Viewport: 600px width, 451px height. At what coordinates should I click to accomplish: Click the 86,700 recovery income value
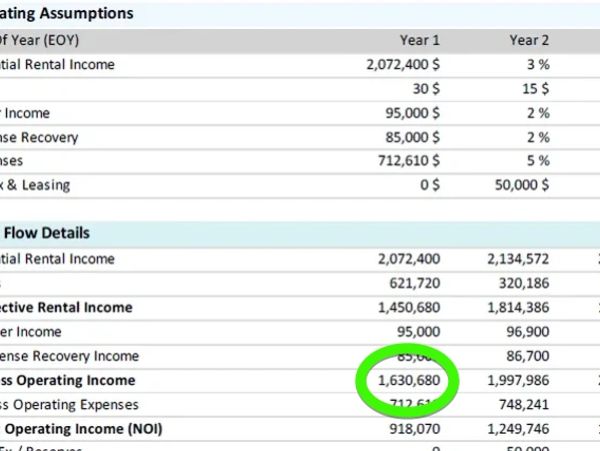528,356
